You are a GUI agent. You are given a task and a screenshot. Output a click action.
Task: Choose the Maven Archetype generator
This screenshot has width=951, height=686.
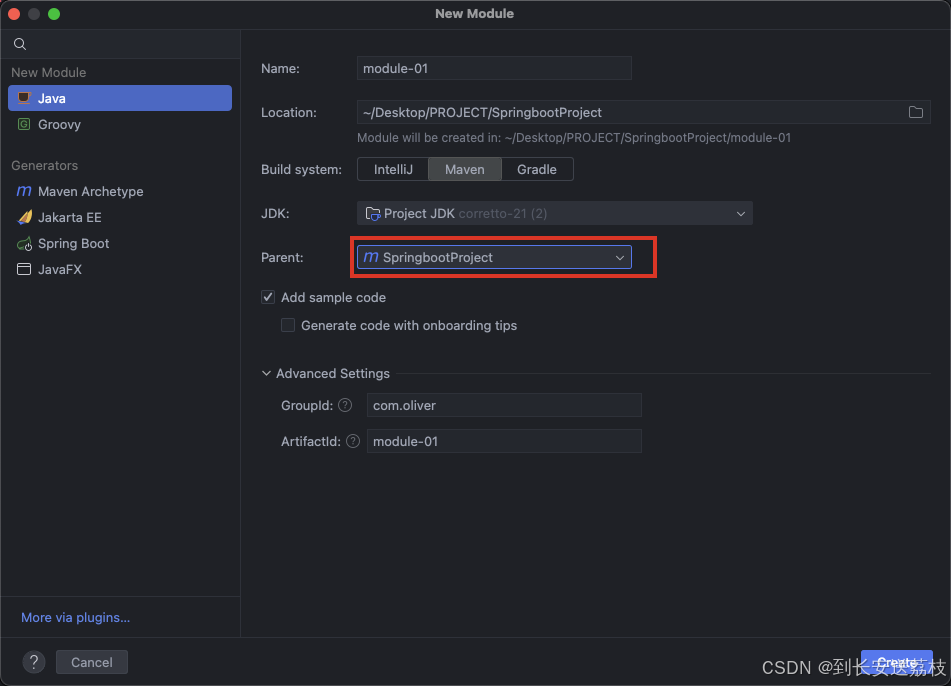[120, 191]
